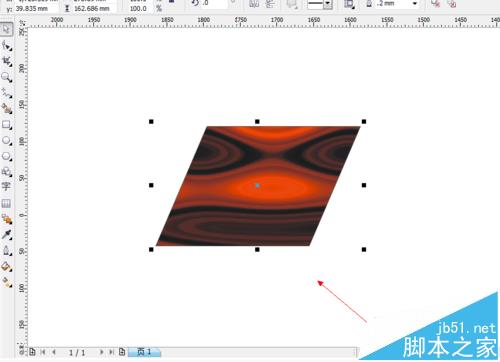This screenshot has width=500, height=362.
Task: Select the Eyedropper tool
Action: (x=6, y=235)
